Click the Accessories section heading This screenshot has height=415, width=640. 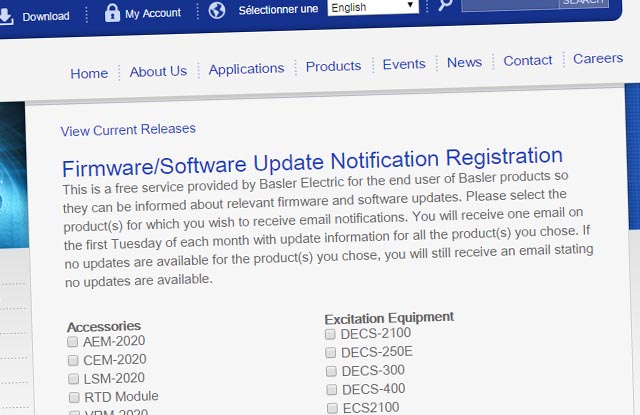[104, 326]
